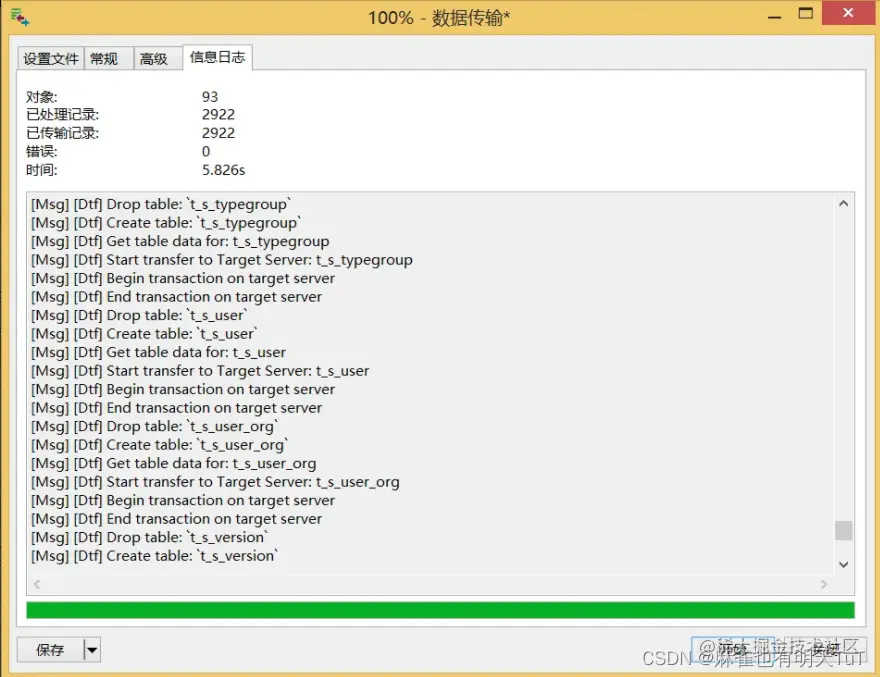Click the 对象 count value 93
This screenshot has width=880, height=677.
[x=210, y=97]
